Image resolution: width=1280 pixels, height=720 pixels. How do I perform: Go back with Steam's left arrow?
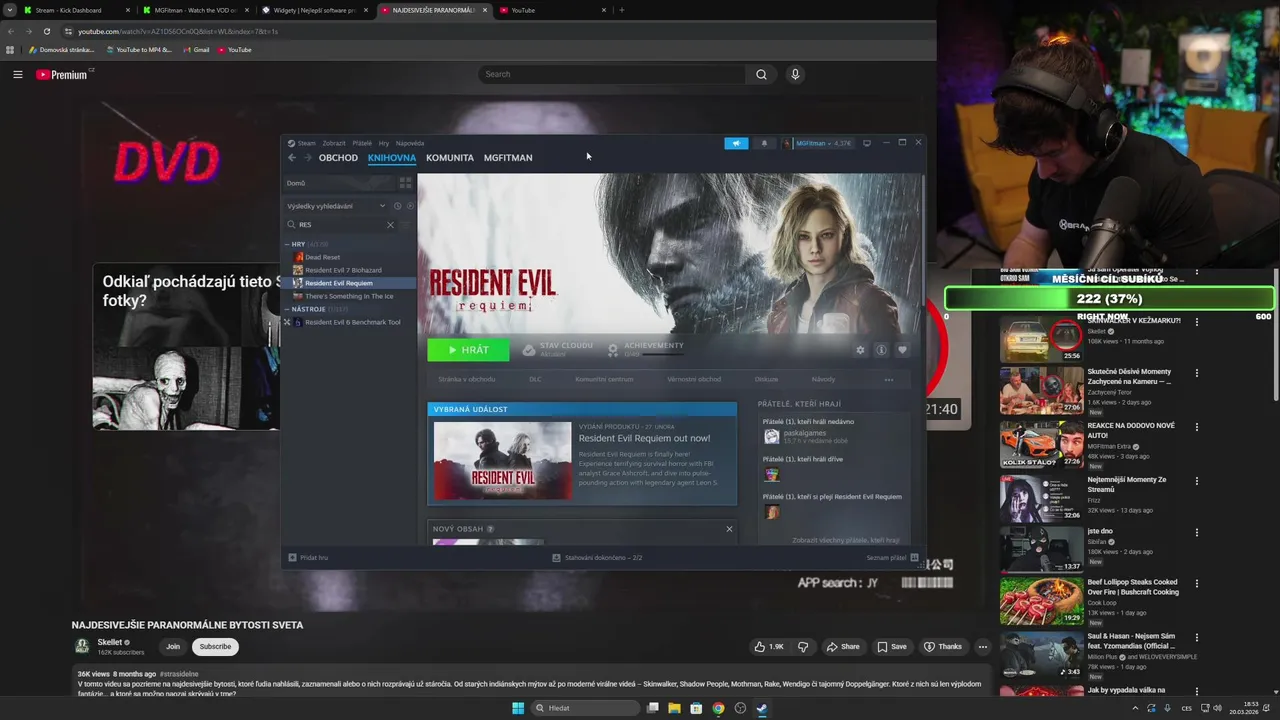pos(292,158)
